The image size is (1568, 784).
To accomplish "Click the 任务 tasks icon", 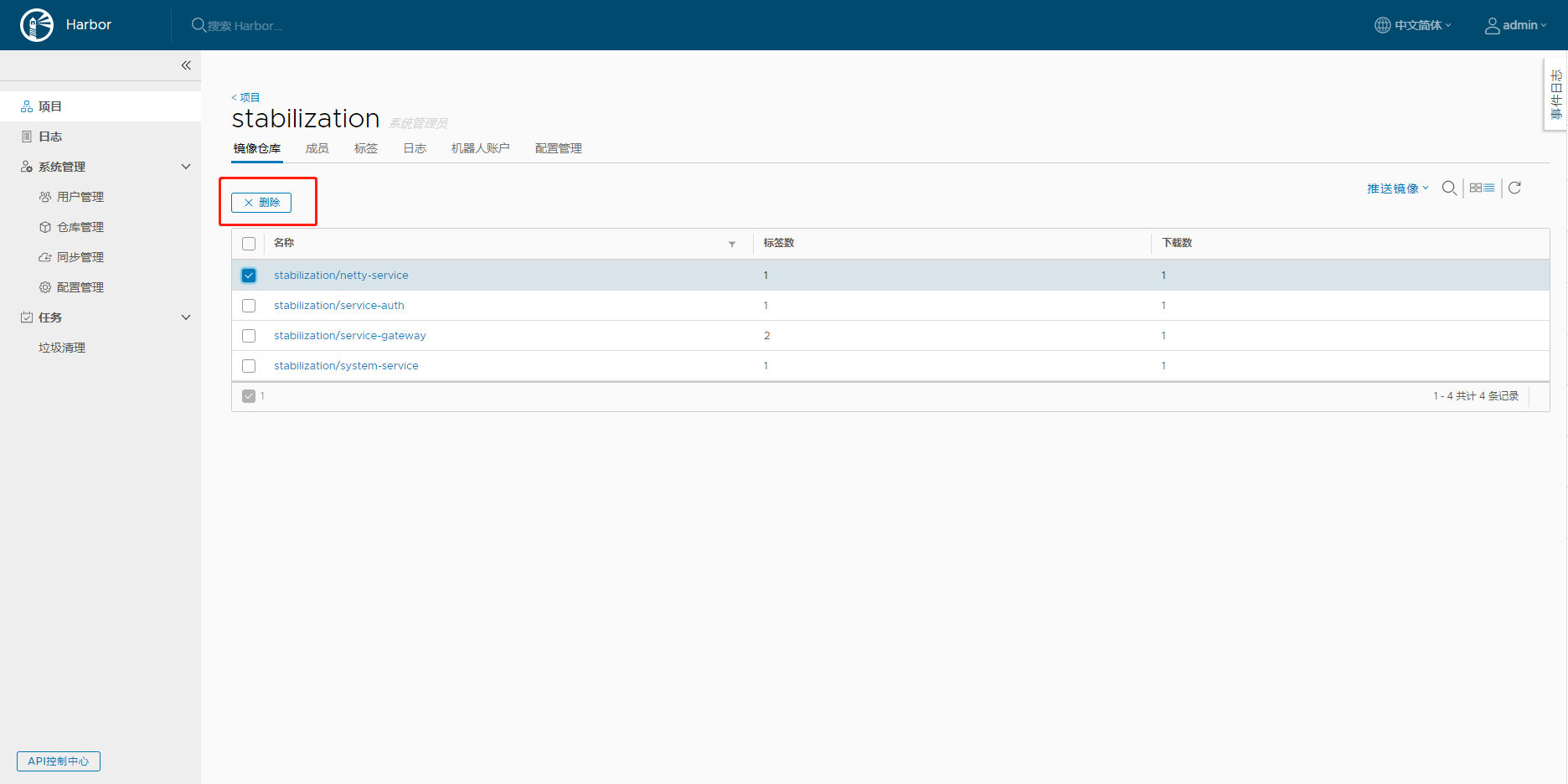I will pos(27,317).
